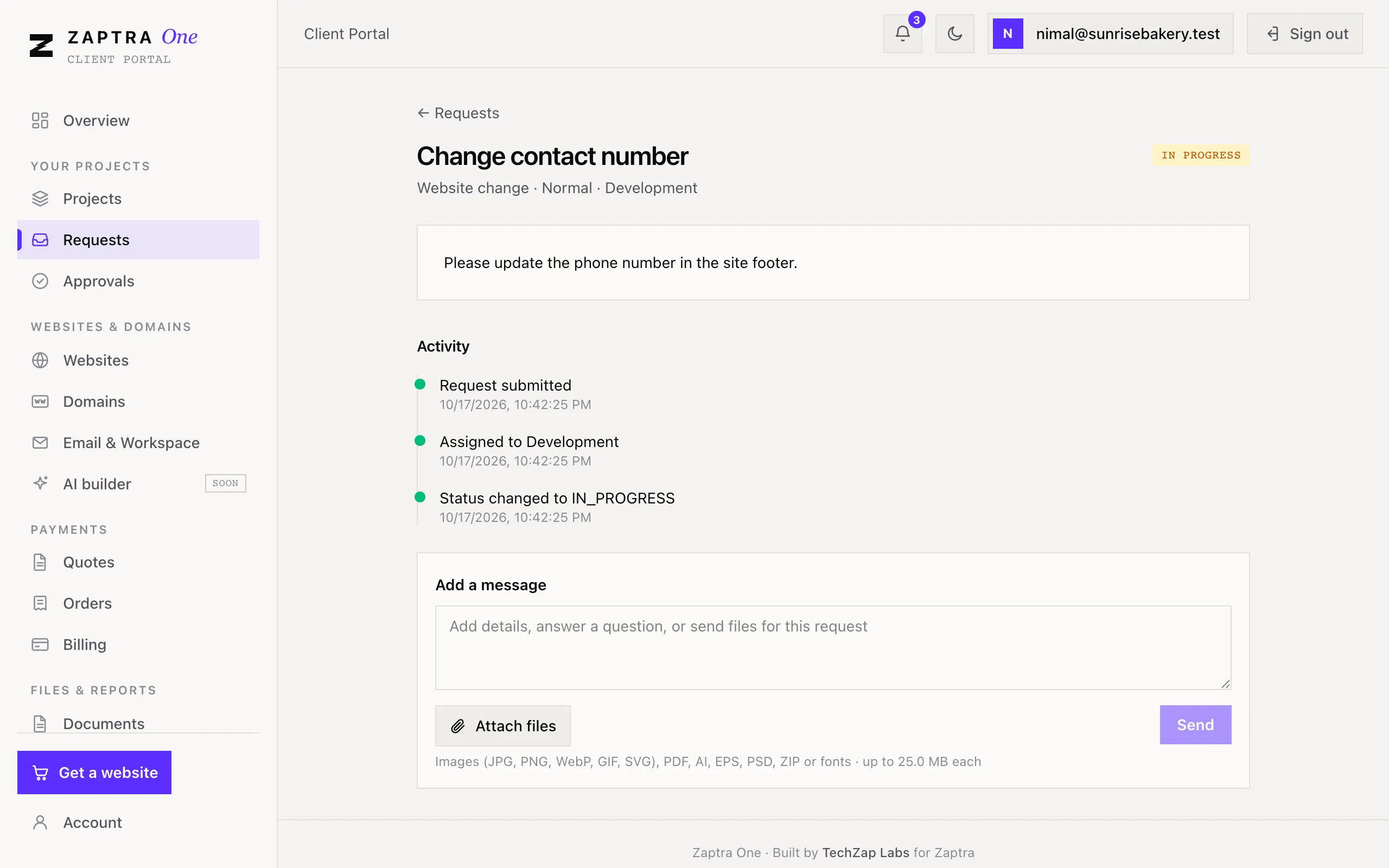Click Status changed to IN_PROGRESS entry
The height and width of the screenshot is (868, 1389).
click(x=557, y=499)
